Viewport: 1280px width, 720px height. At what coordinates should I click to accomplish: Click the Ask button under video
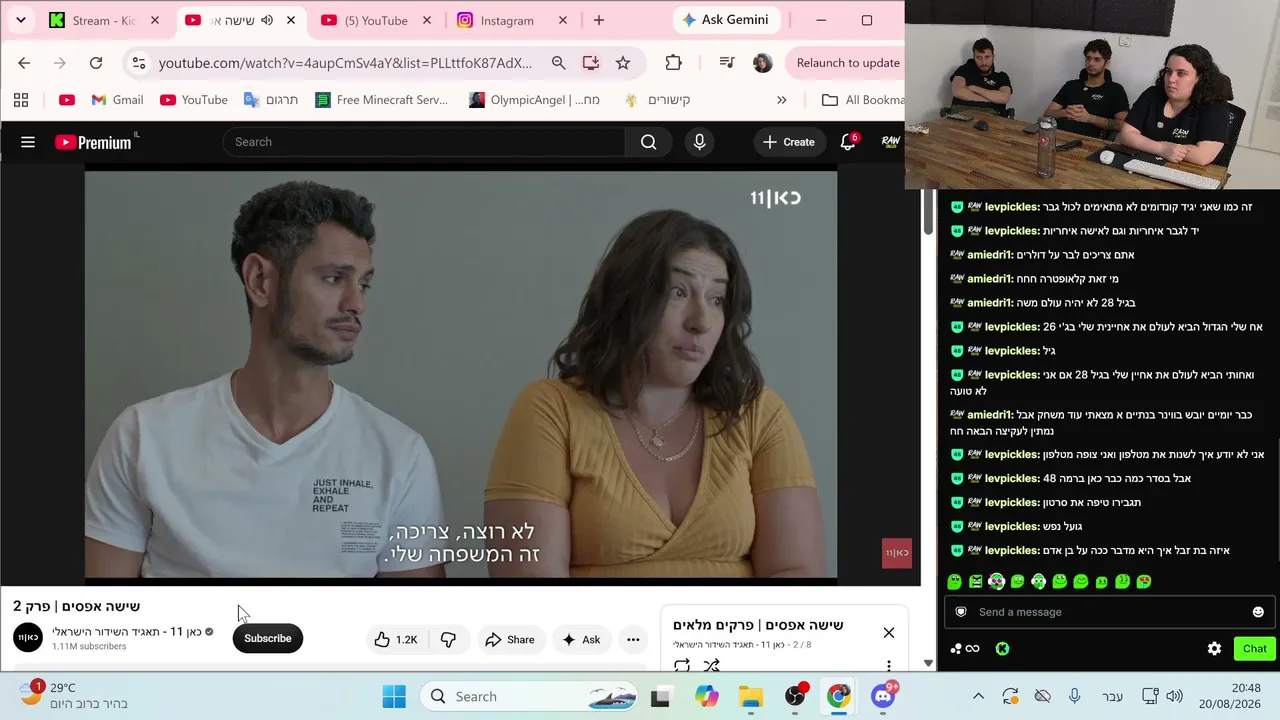(581, 640)
